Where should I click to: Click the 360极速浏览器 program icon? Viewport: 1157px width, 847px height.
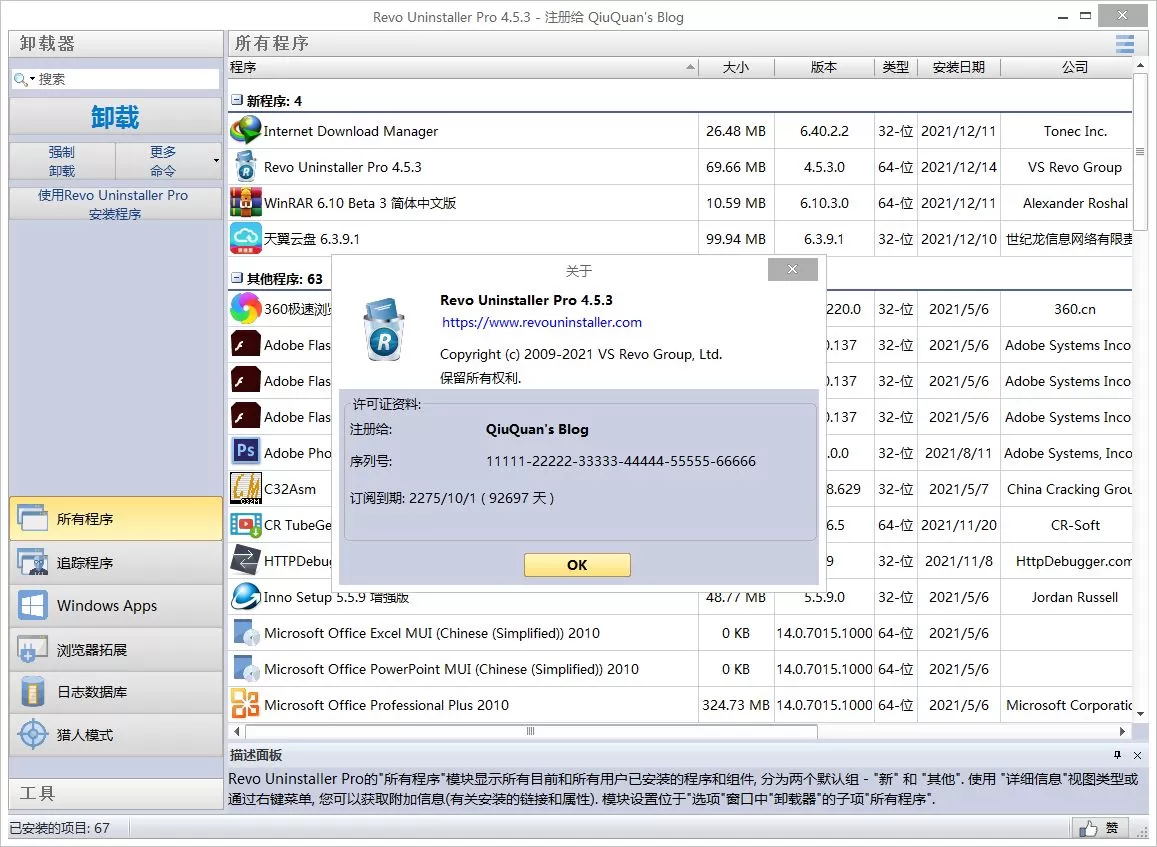pos(245,309)
